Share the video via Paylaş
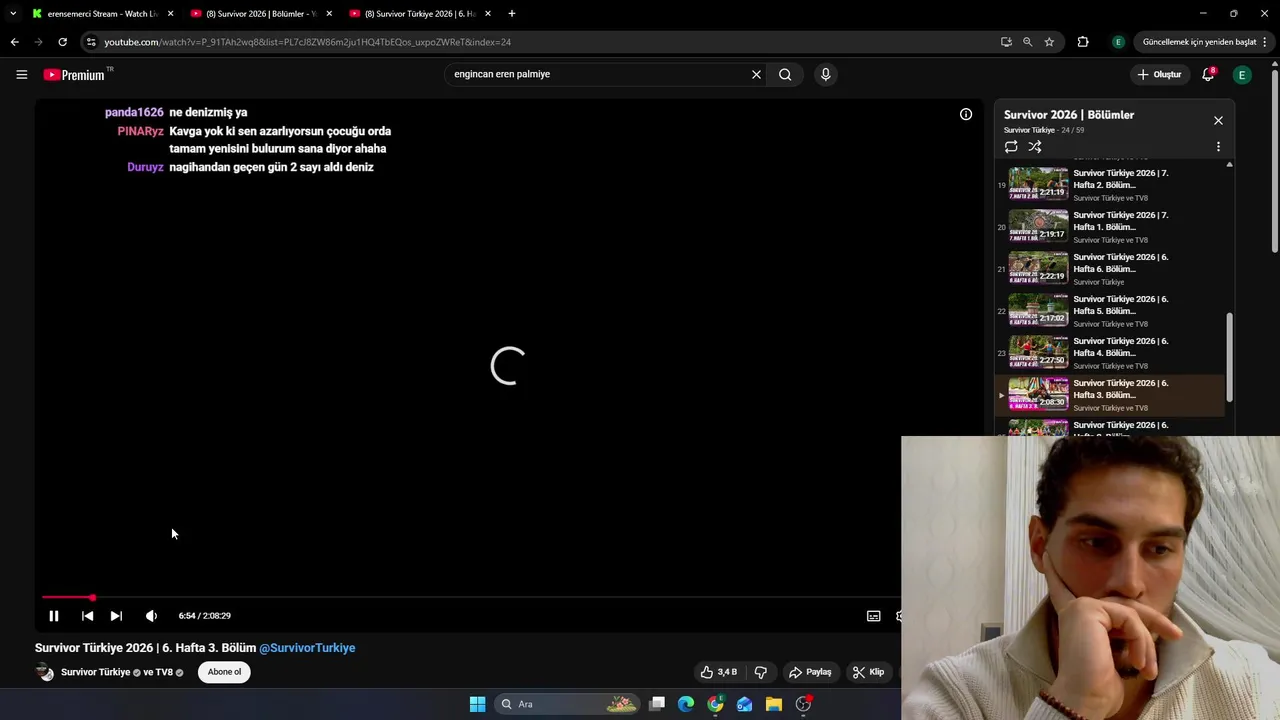This screenshot has height=720, width=1280. pyautogui.click(x=810, y=672)
